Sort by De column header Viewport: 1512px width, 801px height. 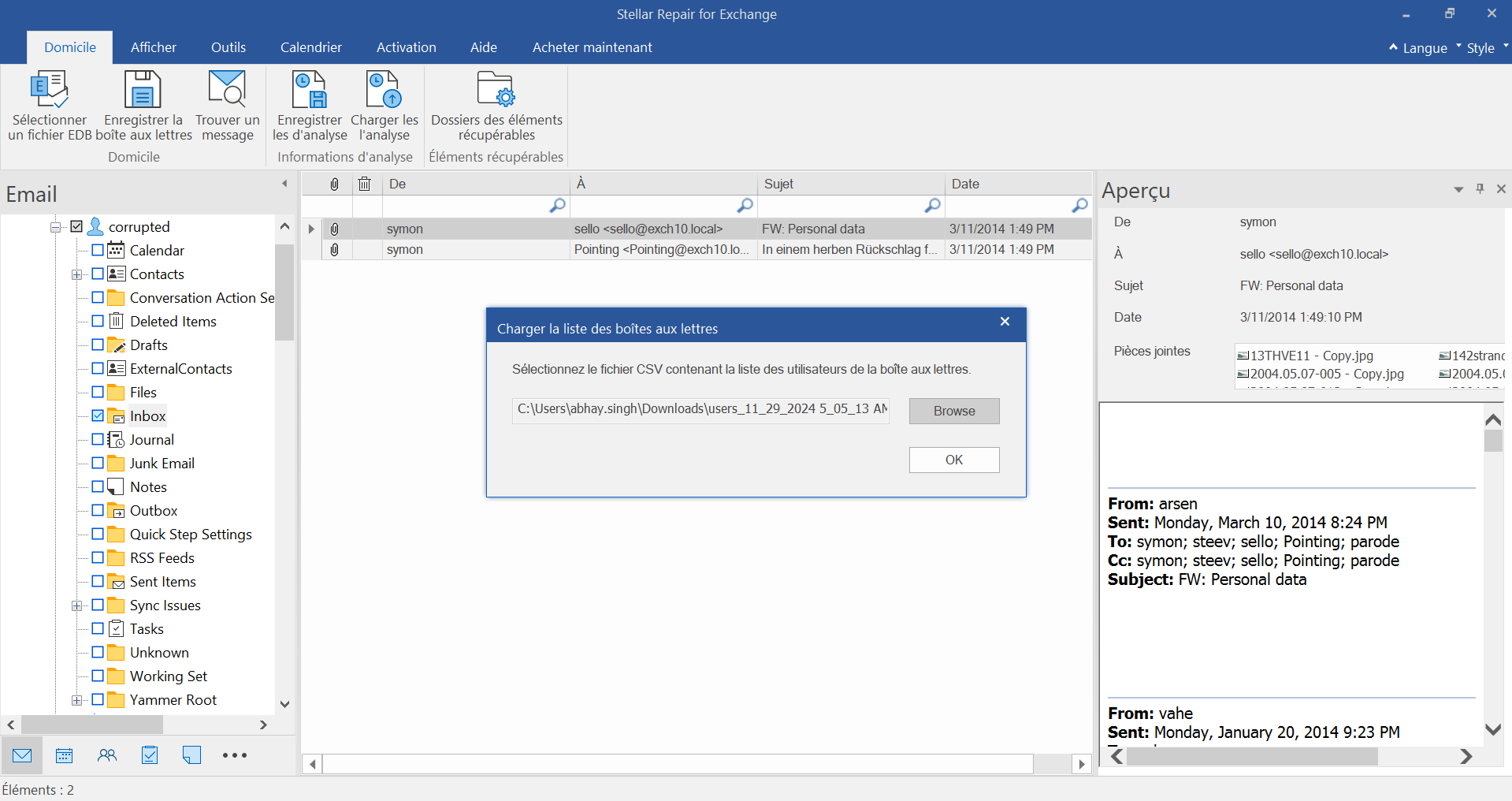click(x=476, y=184)
